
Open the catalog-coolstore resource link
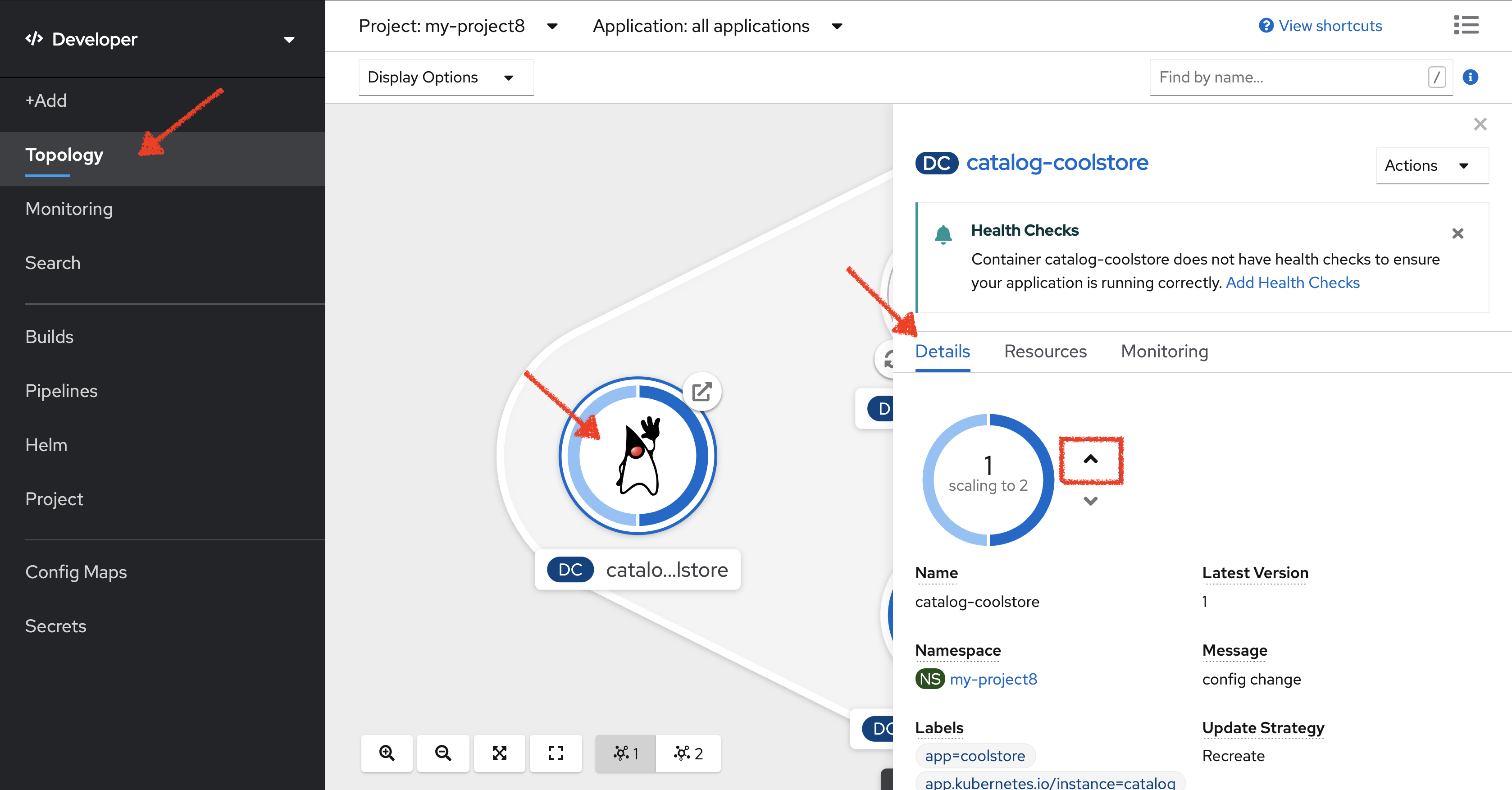1057,163
